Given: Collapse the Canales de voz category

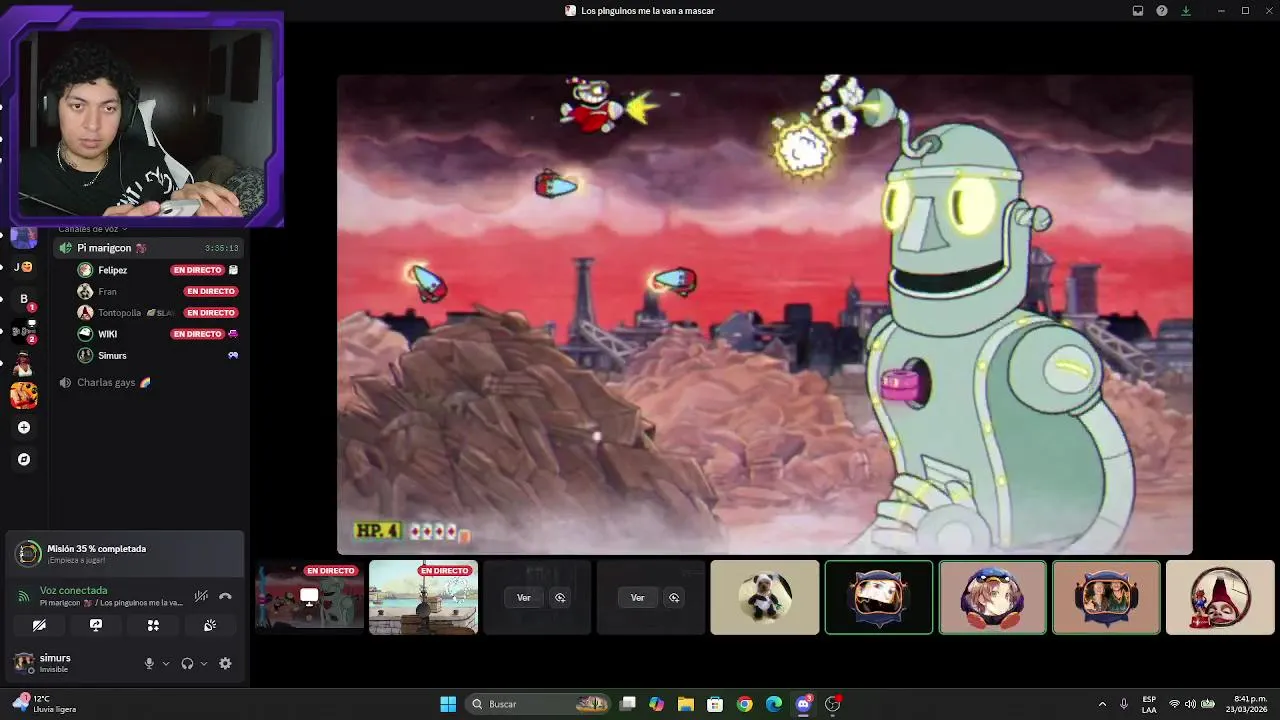Looking at the screenshot, I should point(92,229).
